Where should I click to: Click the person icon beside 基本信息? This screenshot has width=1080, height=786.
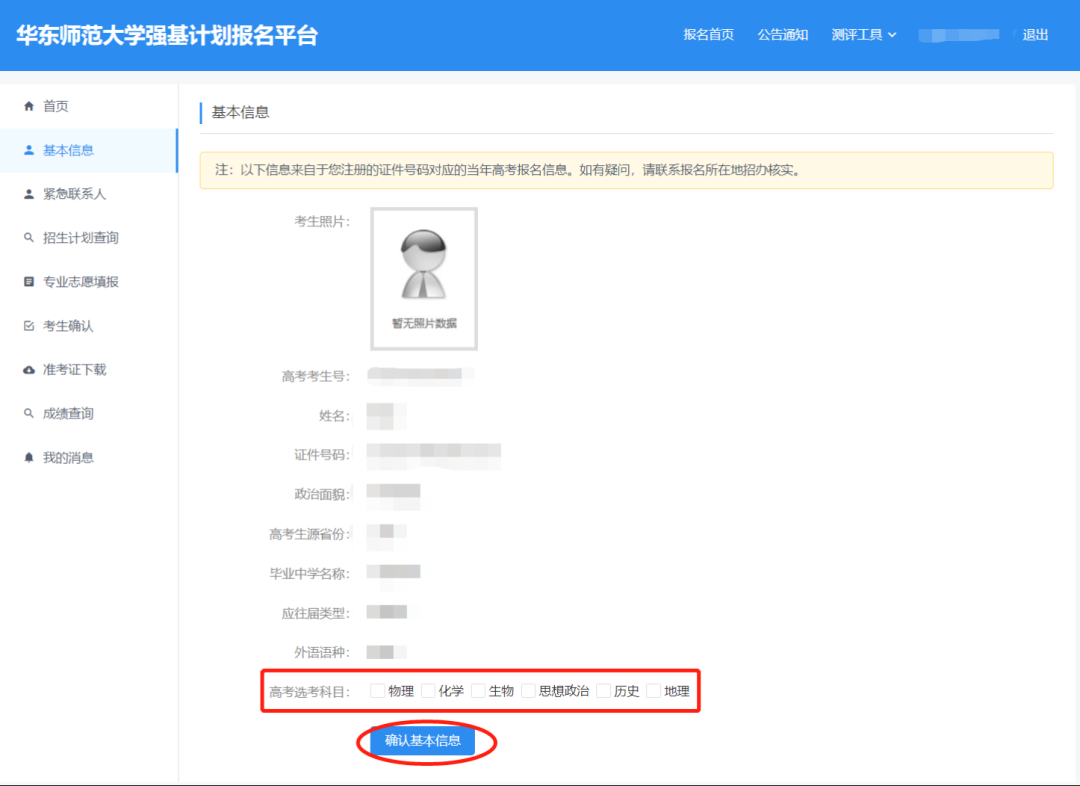tap(29, 150)
